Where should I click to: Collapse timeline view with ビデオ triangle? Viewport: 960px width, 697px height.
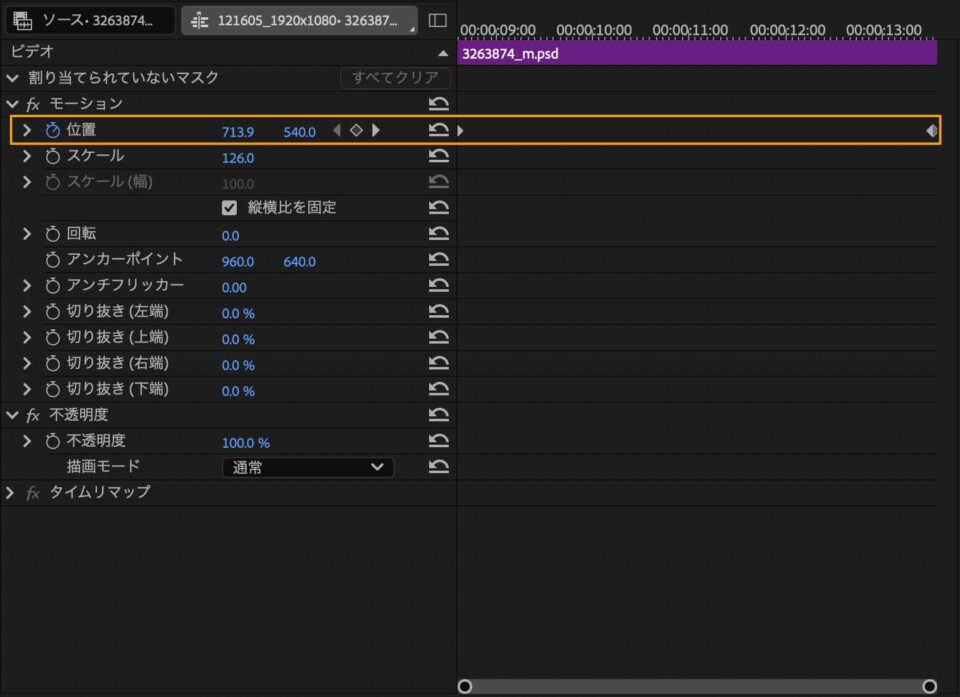[x=443, y=53]
